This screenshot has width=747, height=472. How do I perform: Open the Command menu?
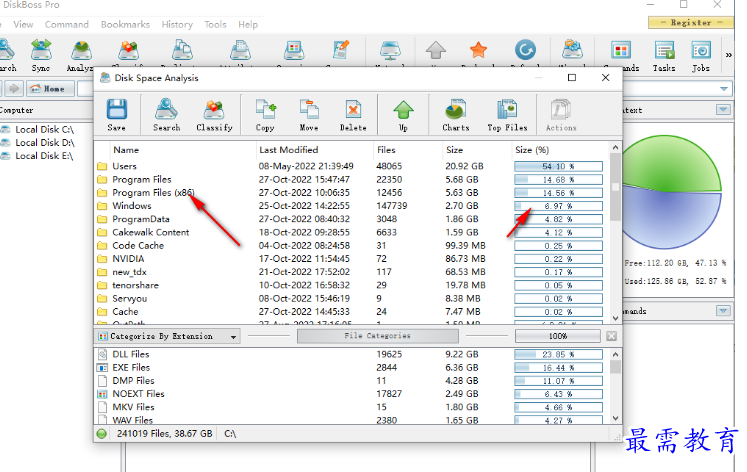tap(67, 24)
